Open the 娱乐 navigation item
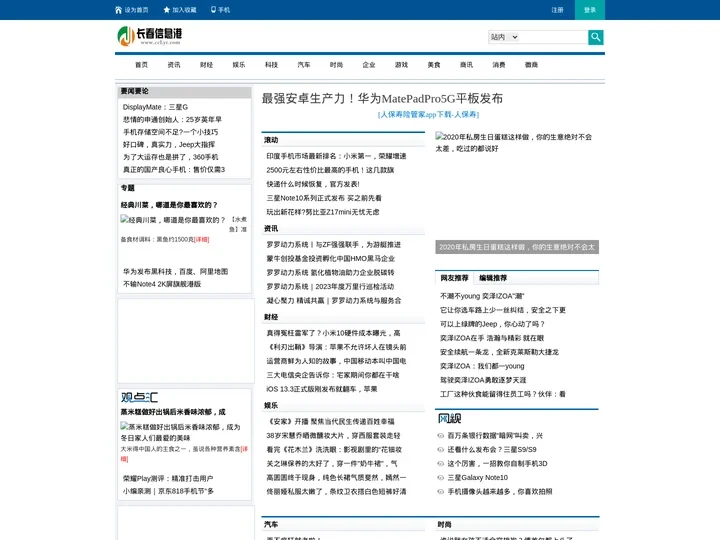Image resolution: width=720 pixels, height=540 pixels. [239, 65]
